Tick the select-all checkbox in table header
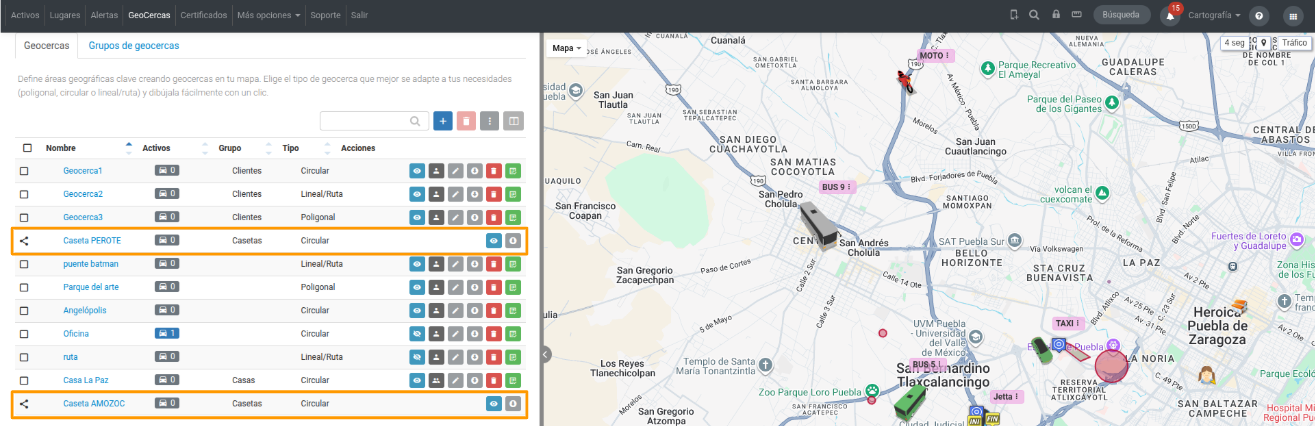 pyautogui.click(x=27, y=148)
